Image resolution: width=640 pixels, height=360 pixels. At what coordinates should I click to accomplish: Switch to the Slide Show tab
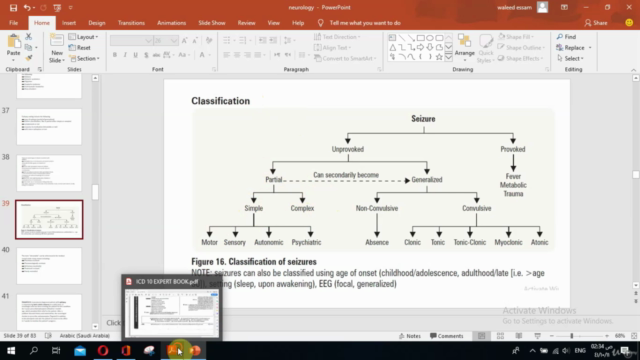(212, 23)
